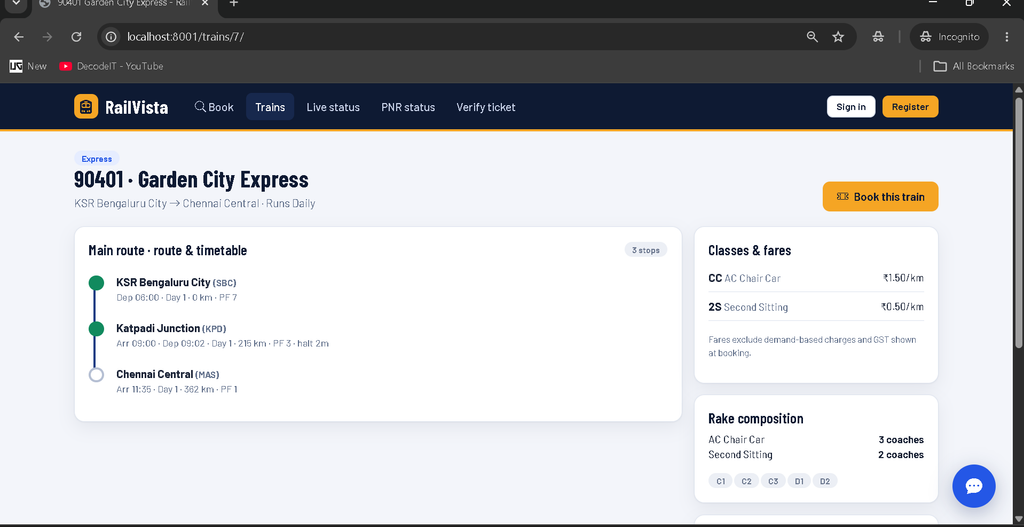Click the Incognito profile chip
Screen dimensions: 1024x527
(x=949, y=37)
